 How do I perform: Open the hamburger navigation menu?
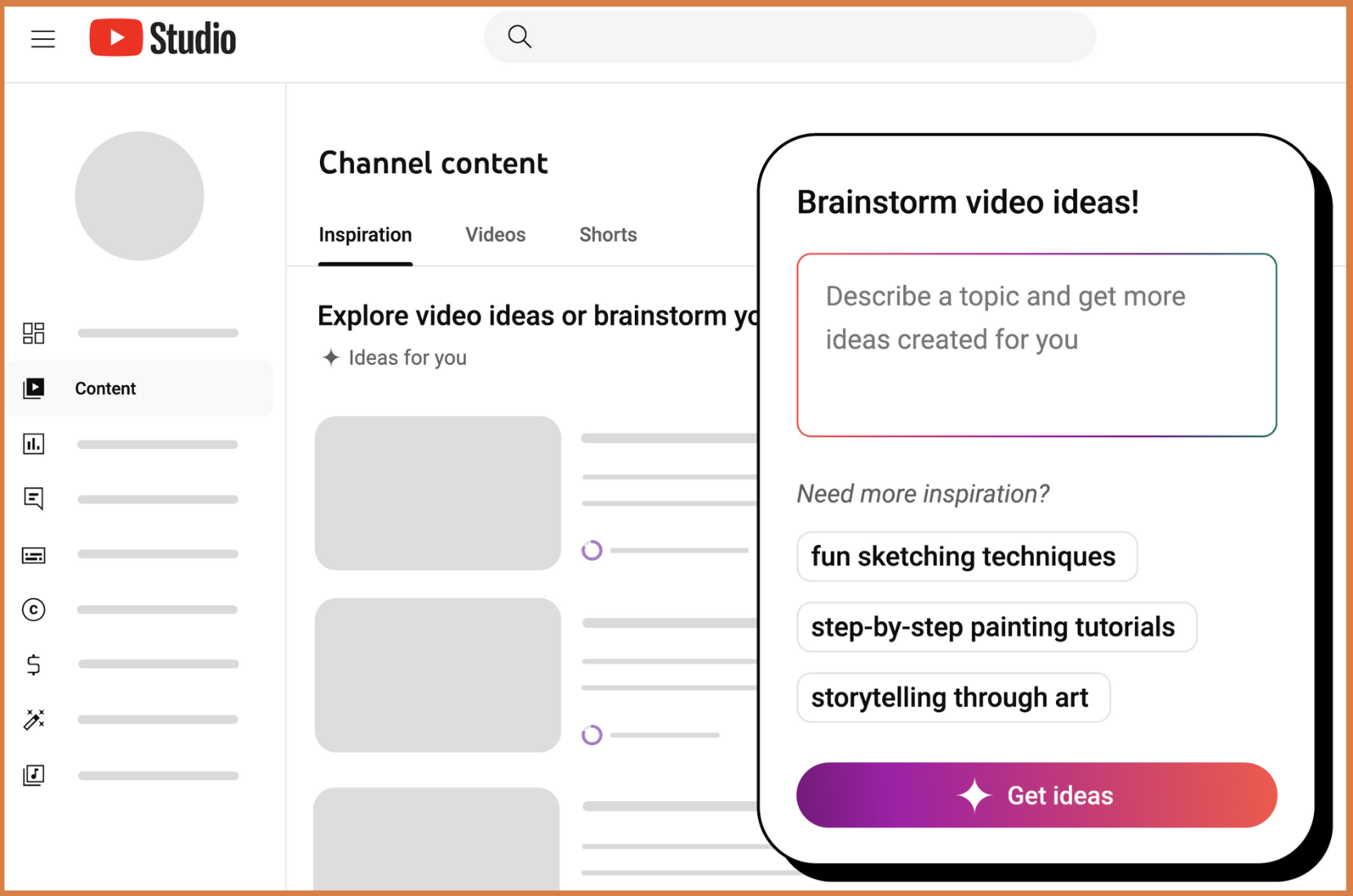43,38
